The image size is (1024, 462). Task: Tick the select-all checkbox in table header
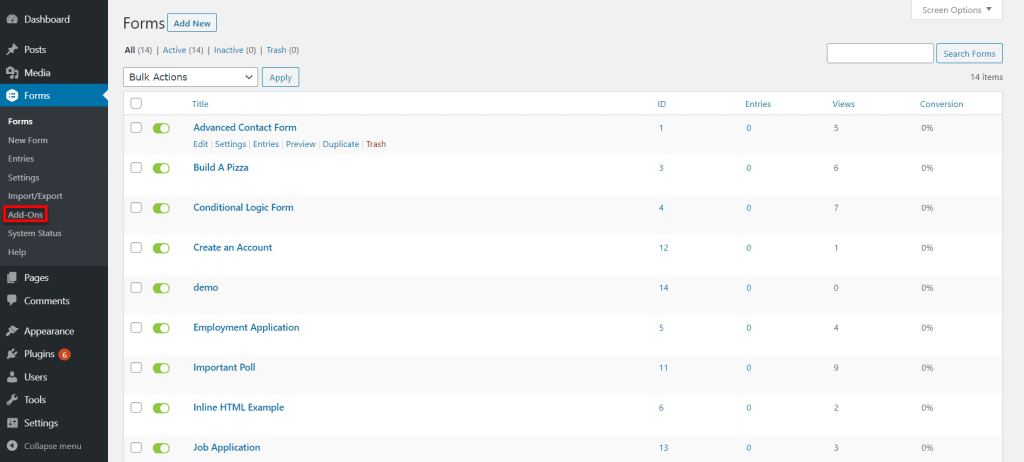[x=136, y=103]
